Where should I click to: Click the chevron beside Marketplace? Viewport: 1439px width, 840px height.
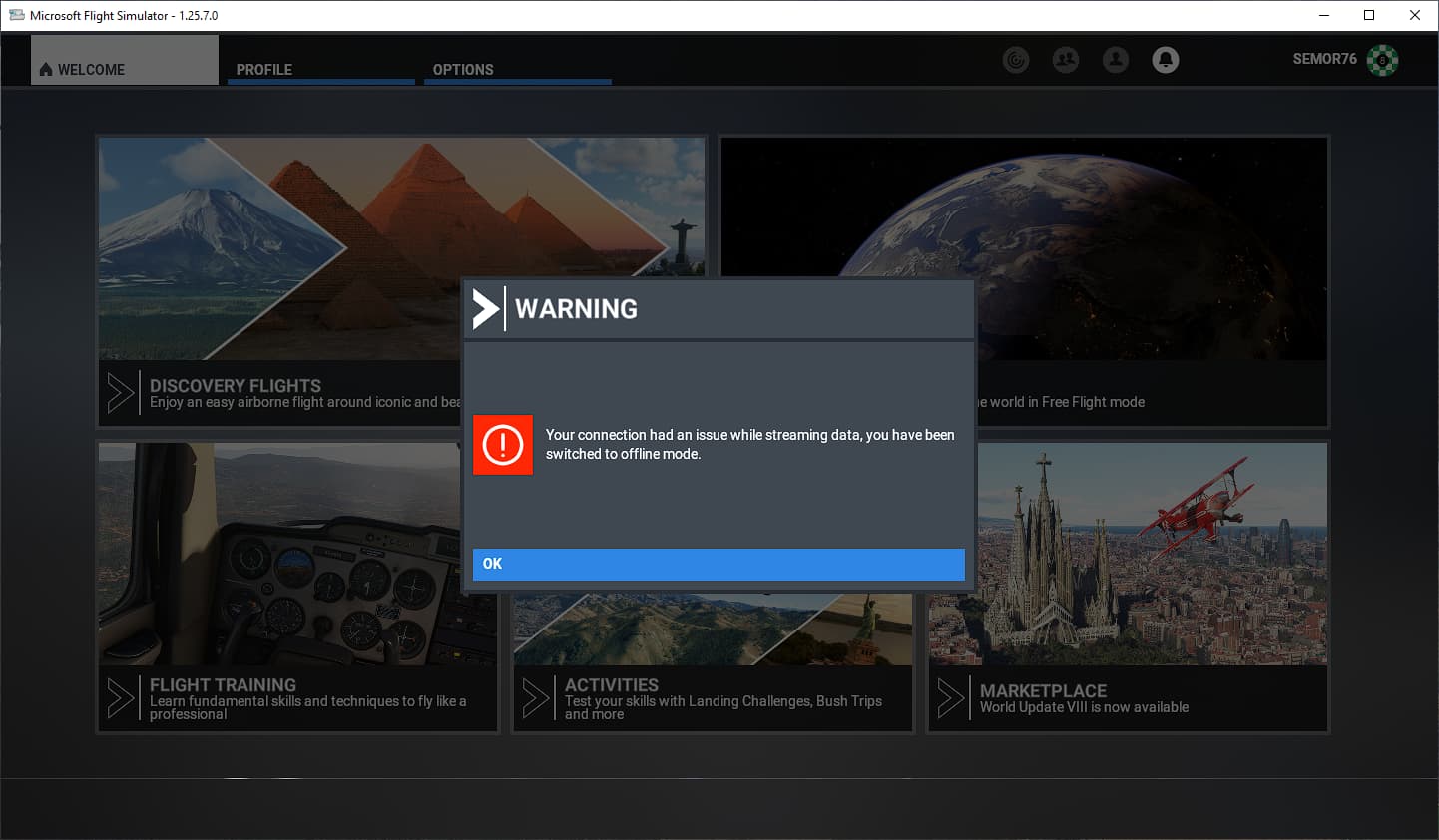click(951, 698)
